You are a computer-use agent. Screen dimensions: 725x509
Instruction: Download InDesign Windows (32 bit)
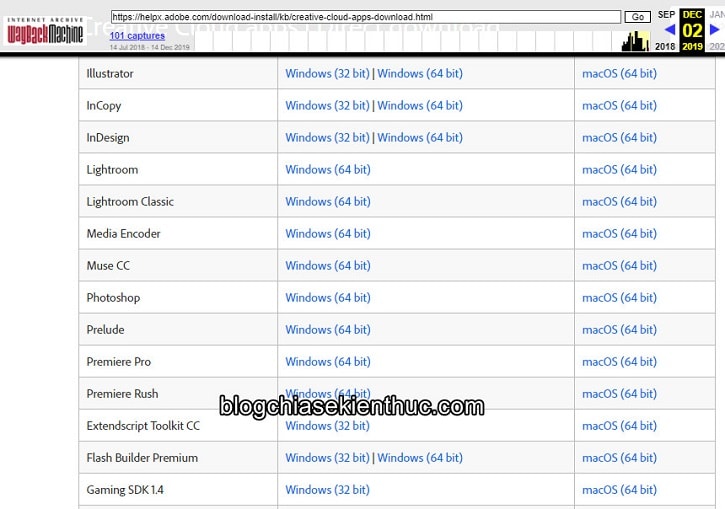point(327,137)
